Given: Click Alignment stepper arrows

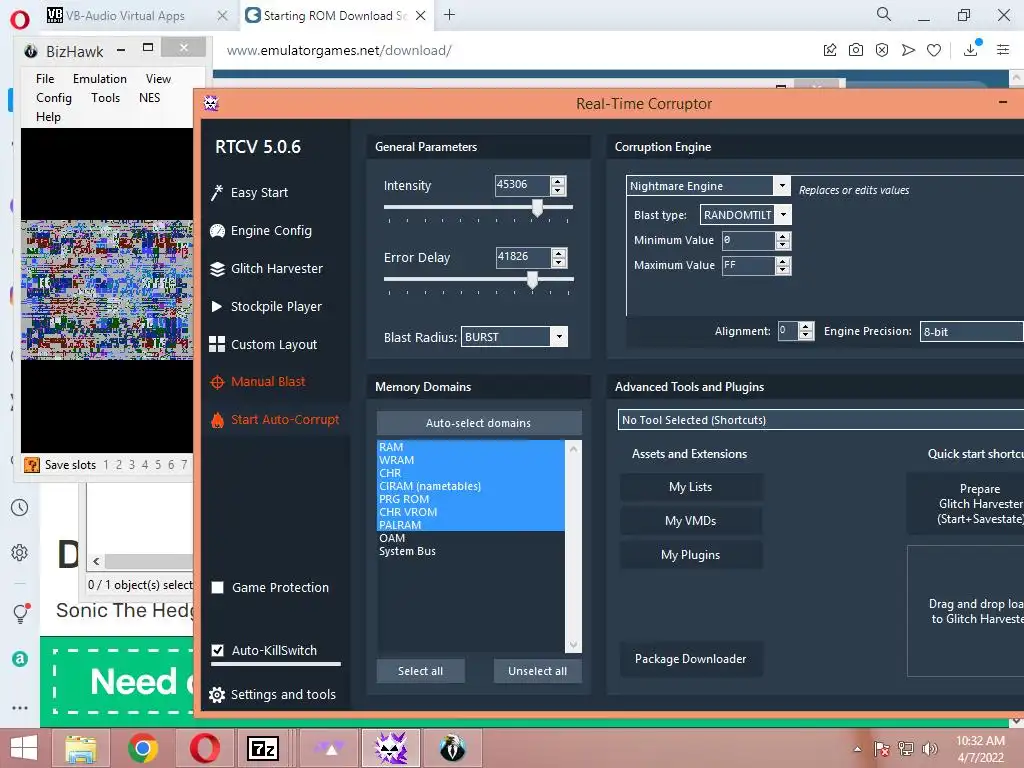Looking at the screenshot, I should point(806,331).
